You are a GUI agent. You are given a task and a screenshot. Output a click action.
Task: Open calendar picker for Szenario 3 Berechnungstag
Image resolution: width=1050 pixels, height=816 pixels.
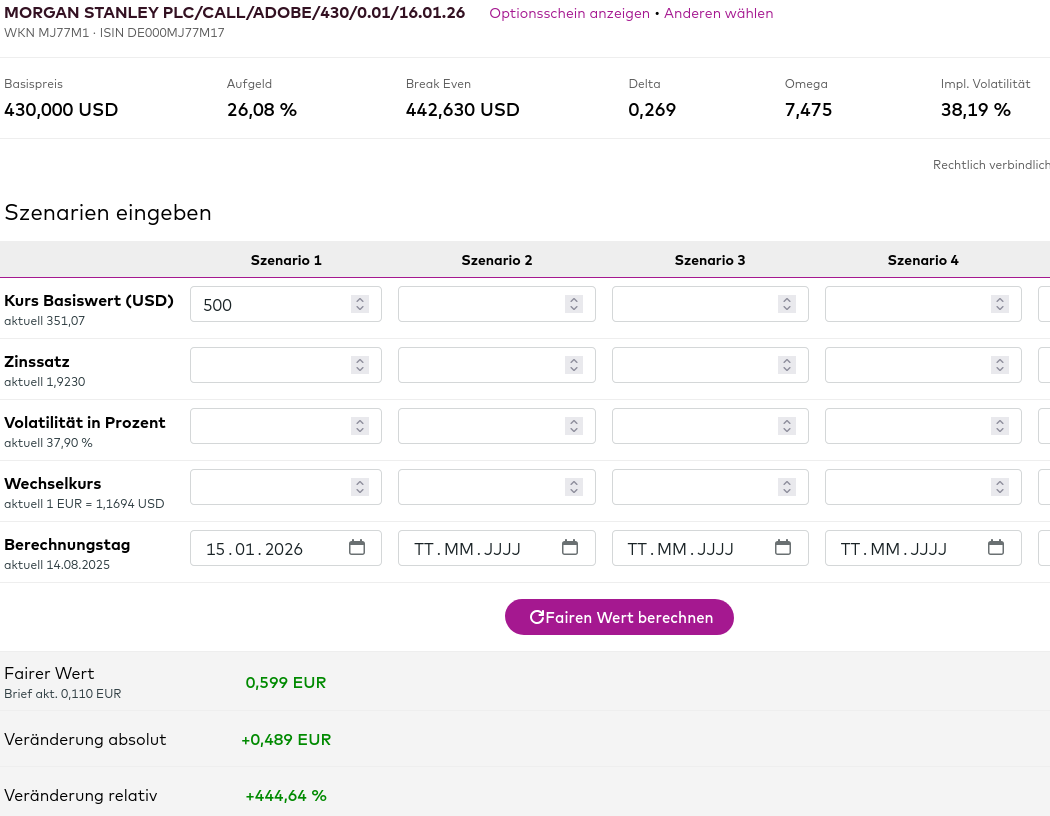(x=783, y=548)
